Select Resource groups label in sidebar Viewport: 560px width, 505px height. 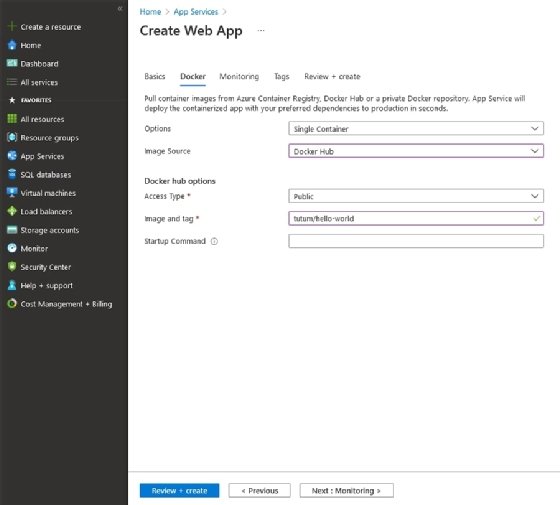pos(50,138)
